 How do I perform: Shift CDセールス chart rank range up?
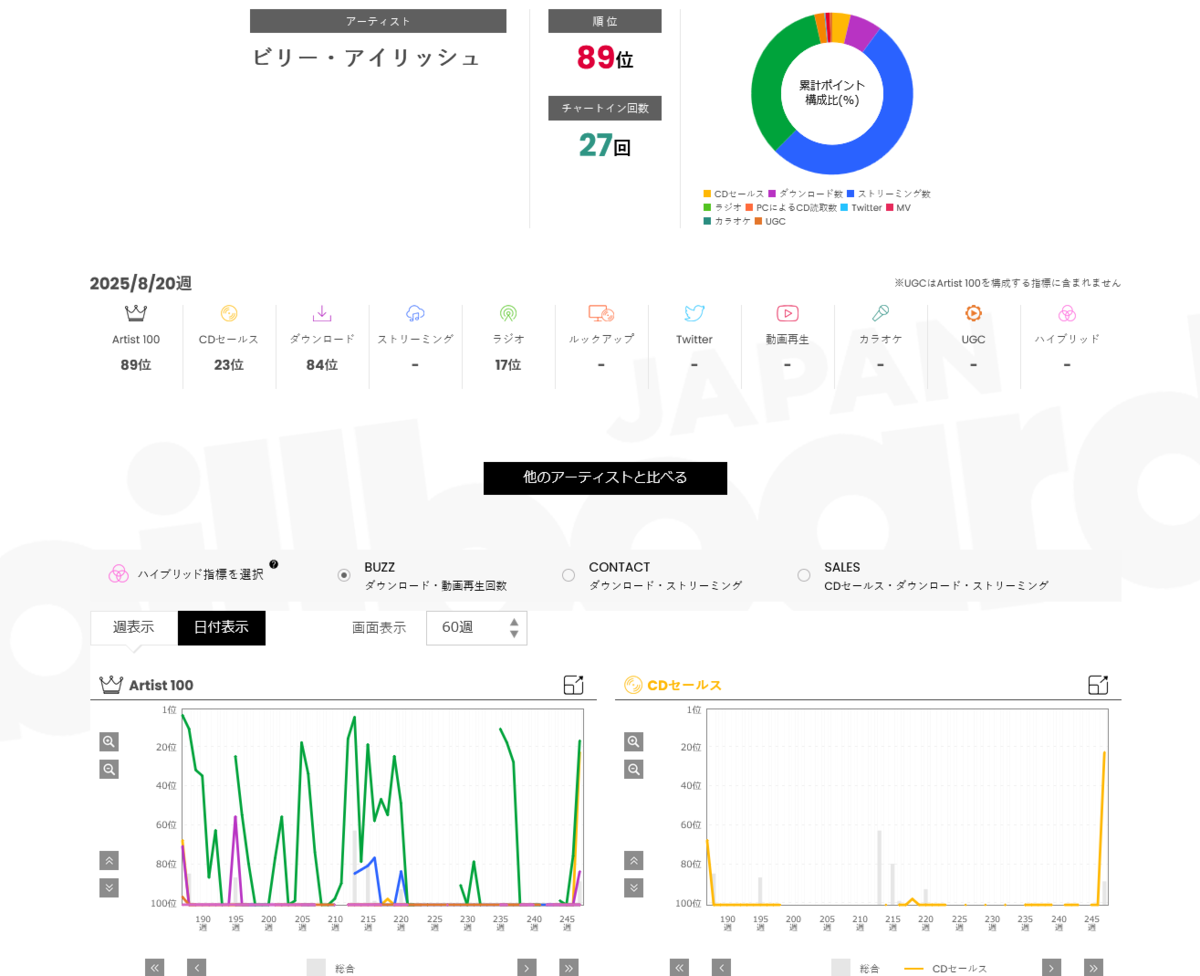coord(634,860)
